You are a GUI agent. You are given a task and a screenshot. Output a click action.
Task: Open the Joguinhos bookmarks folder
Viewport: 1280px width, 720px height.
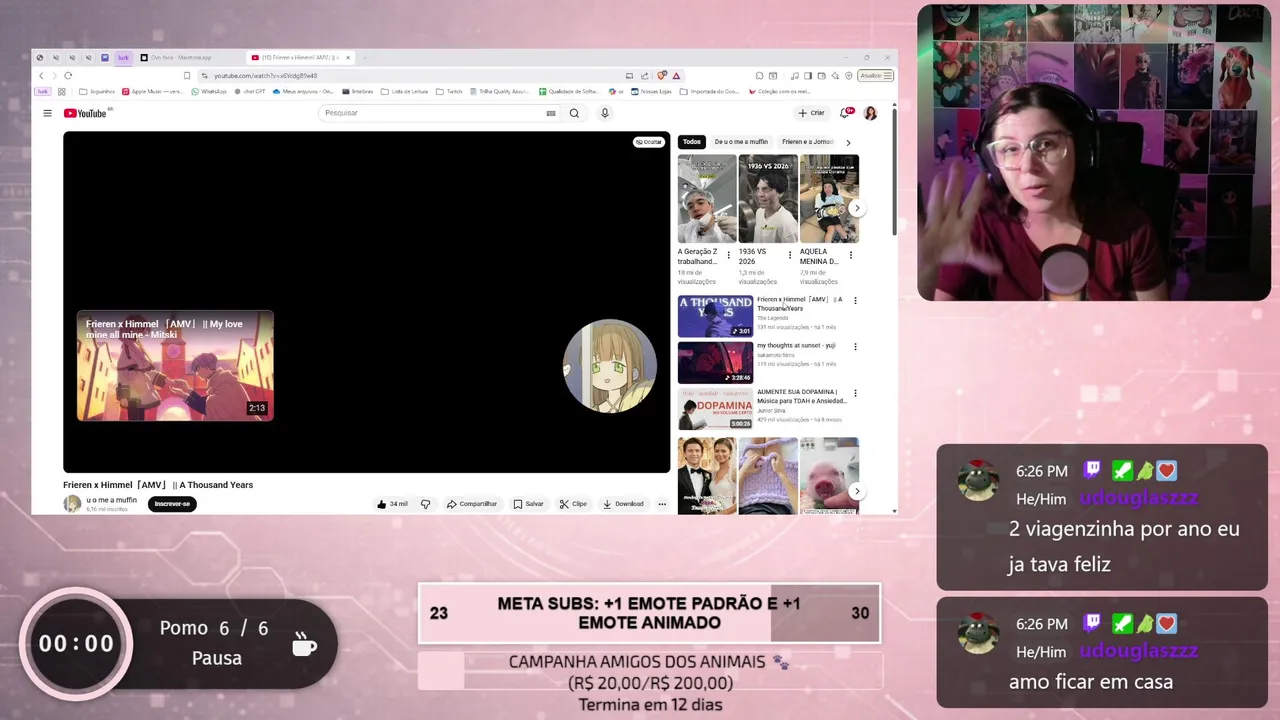tap(97, 91)
